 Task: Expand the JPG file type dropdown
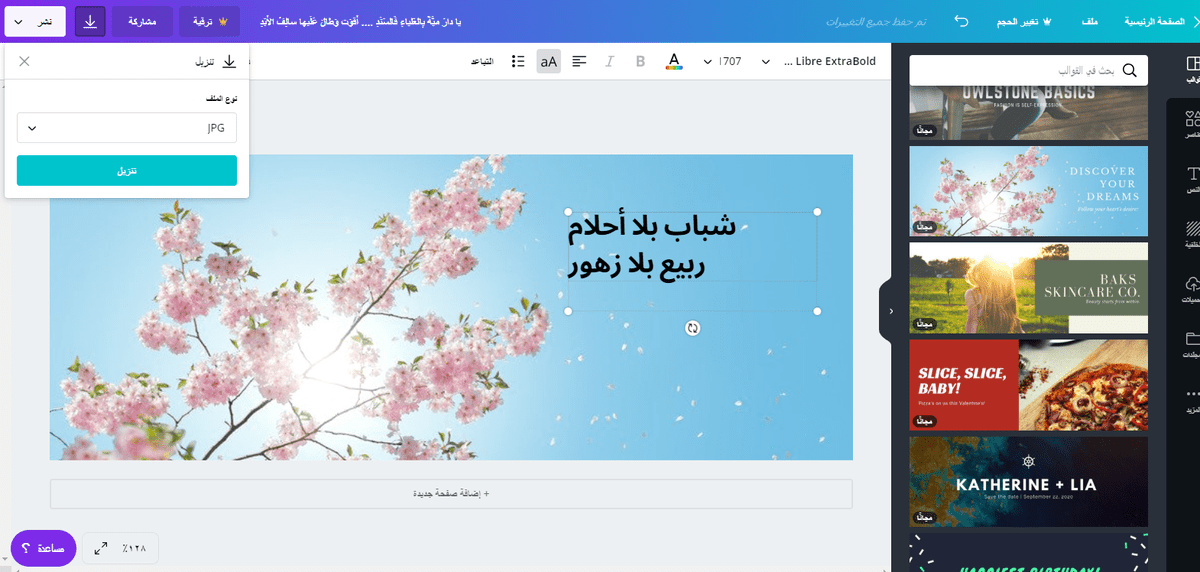[x=127, y=128]
